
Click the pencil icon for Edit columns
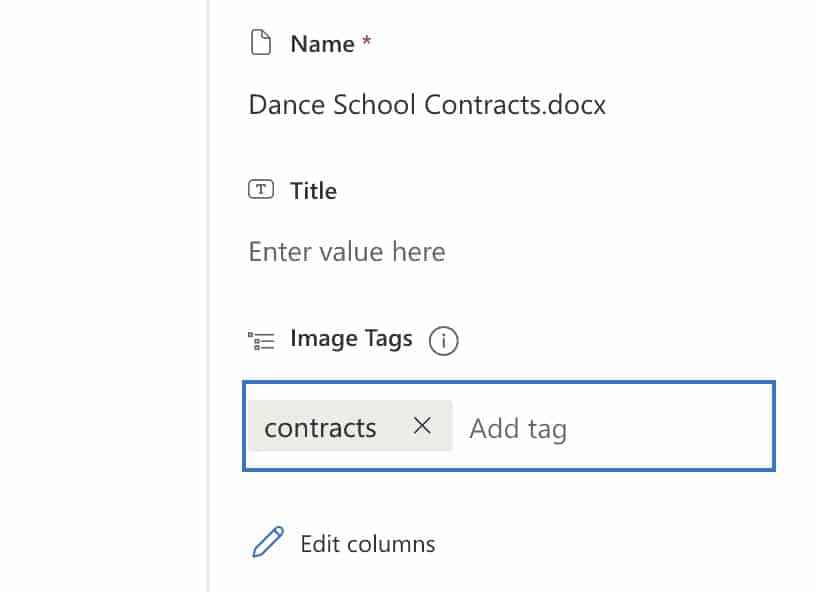coord(267,542)
